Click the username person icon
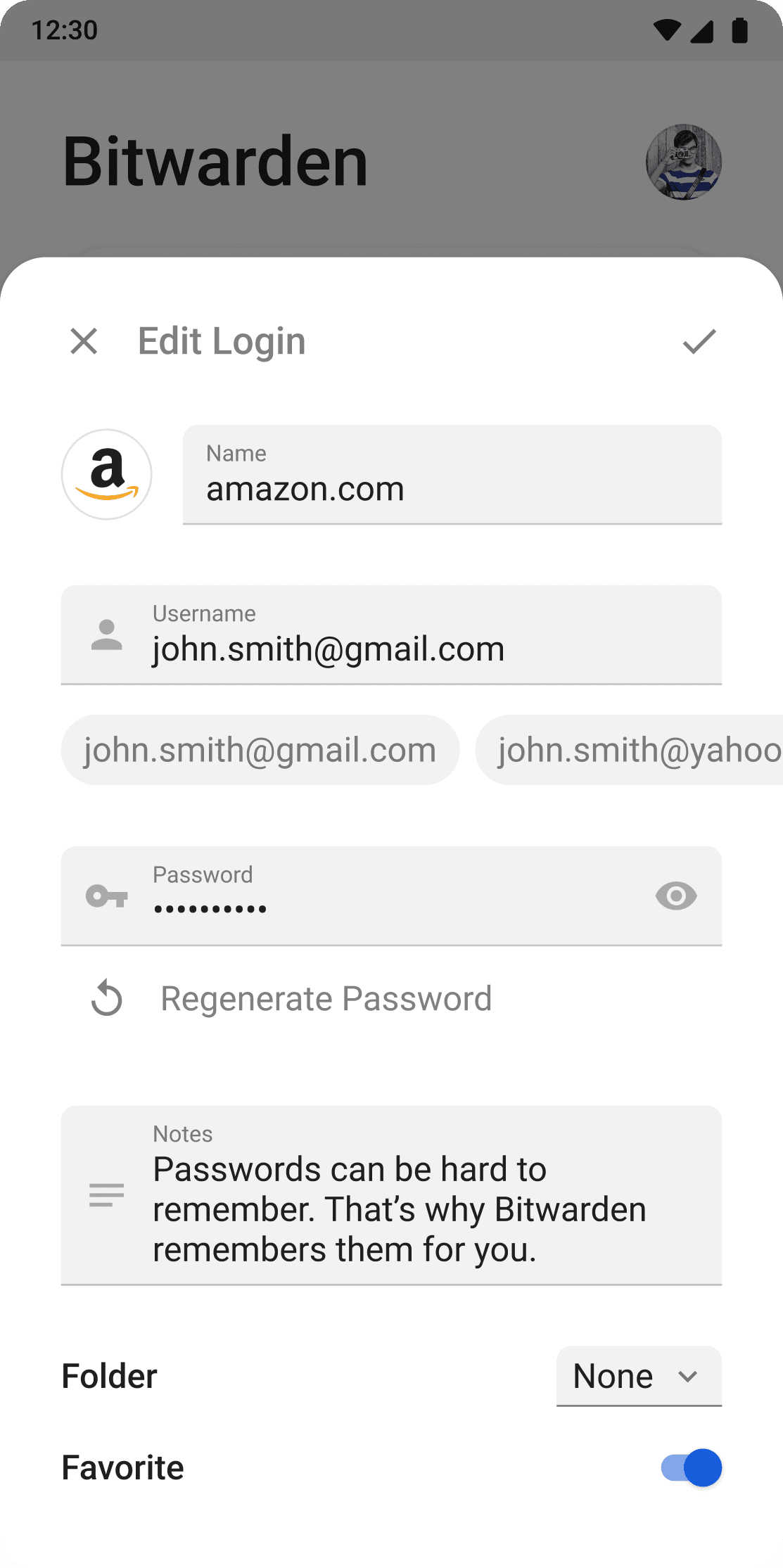 tap(107, 635)
